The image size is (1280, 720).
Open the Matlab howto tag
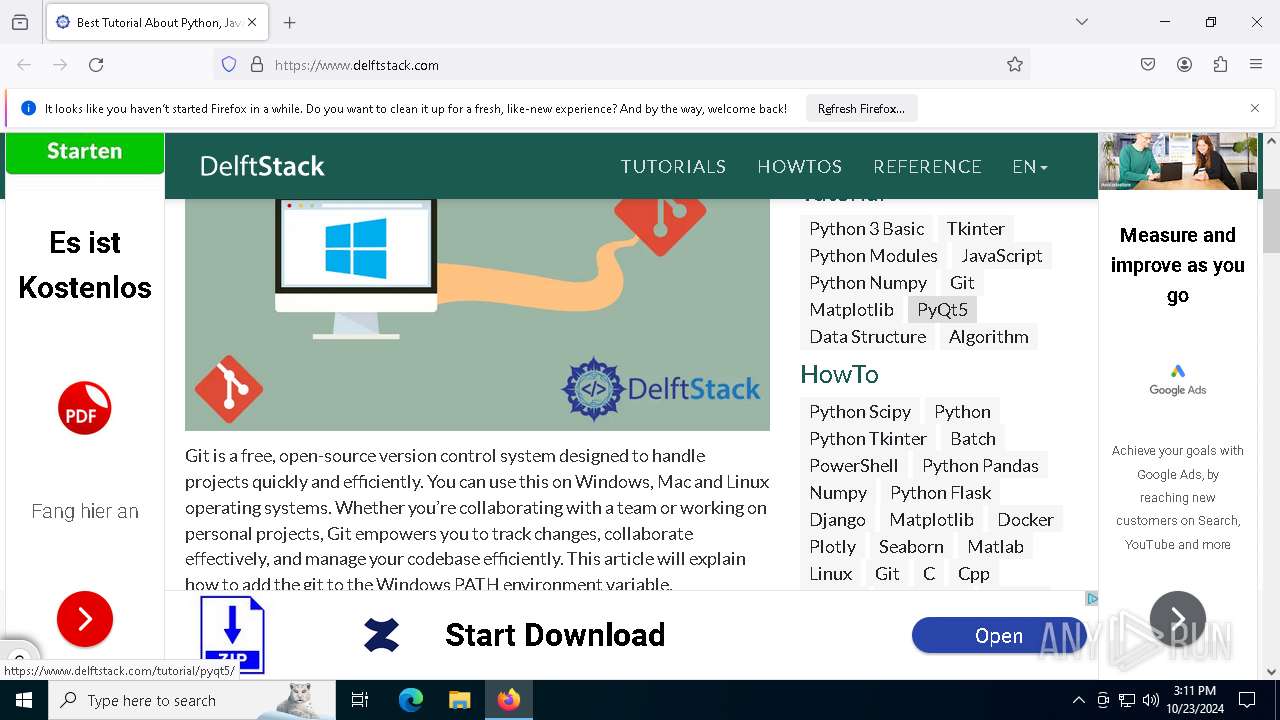click(996, 547)
